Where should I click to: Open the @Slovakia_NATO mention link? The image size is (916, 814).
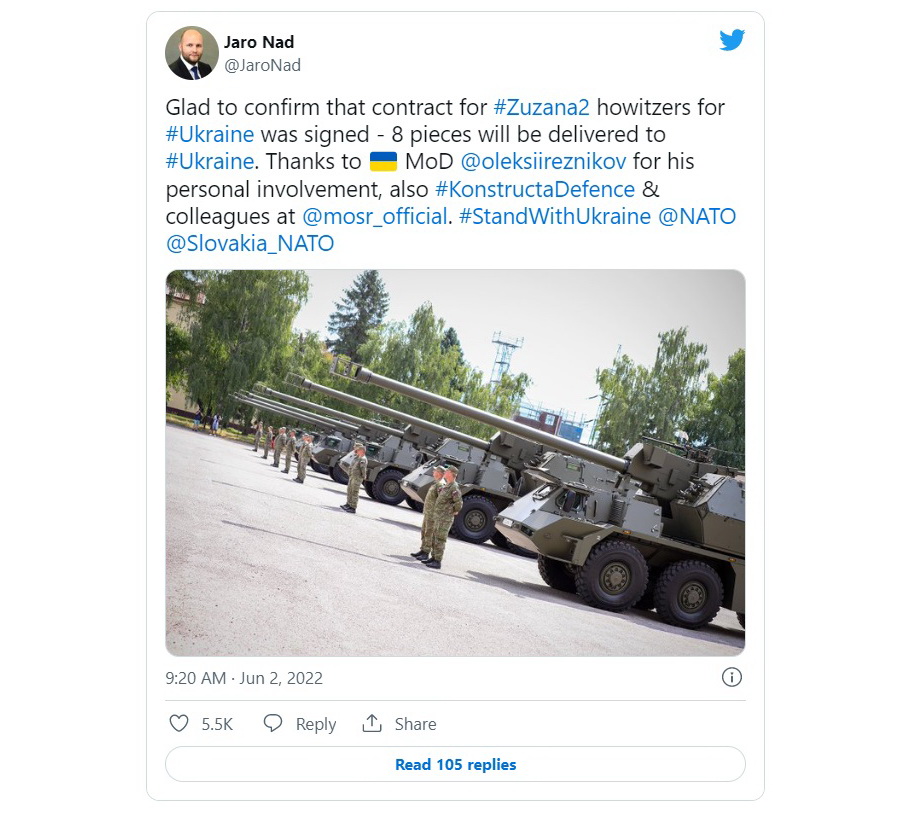250,244
